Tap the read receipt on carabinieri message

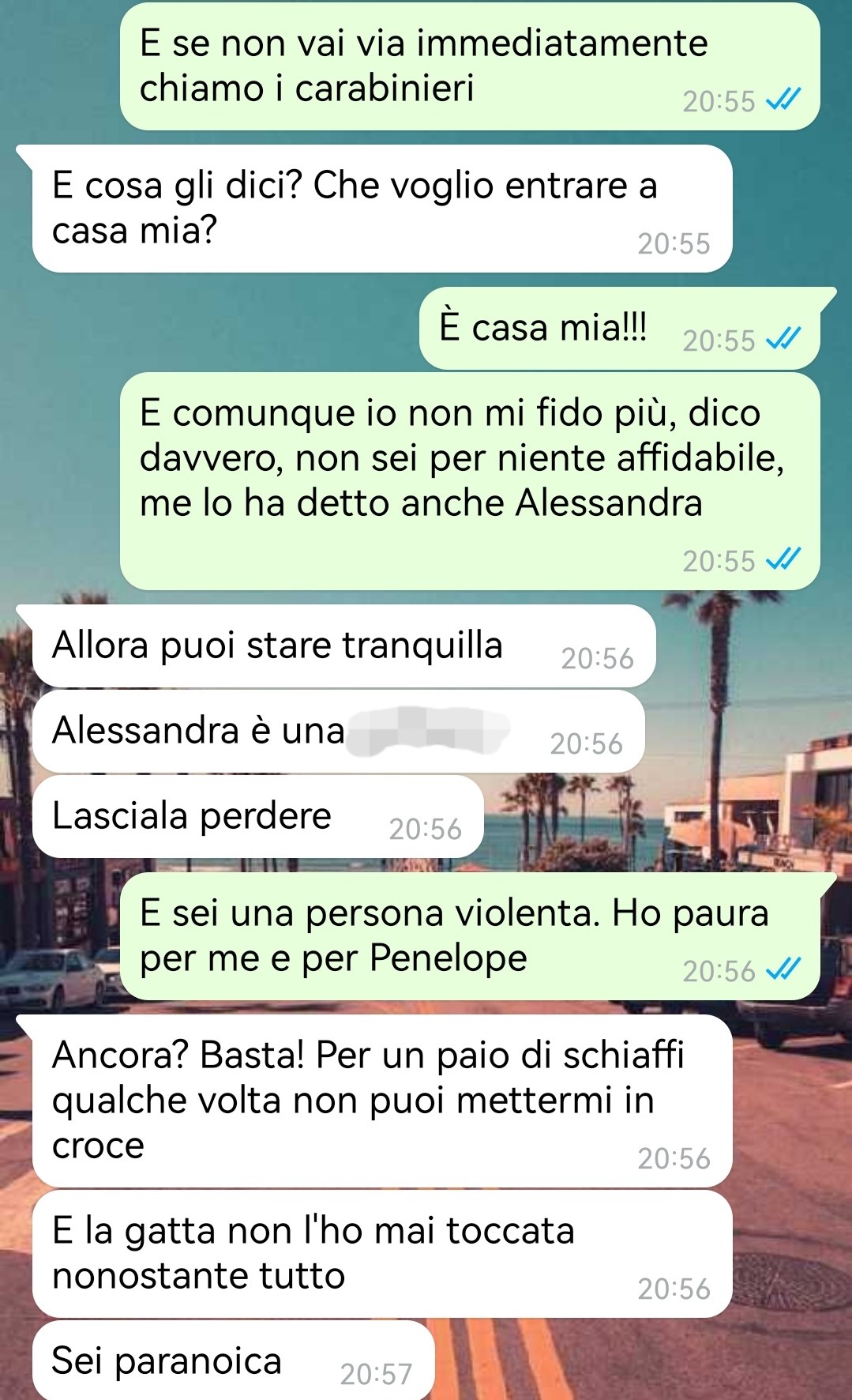pos(783,100)
